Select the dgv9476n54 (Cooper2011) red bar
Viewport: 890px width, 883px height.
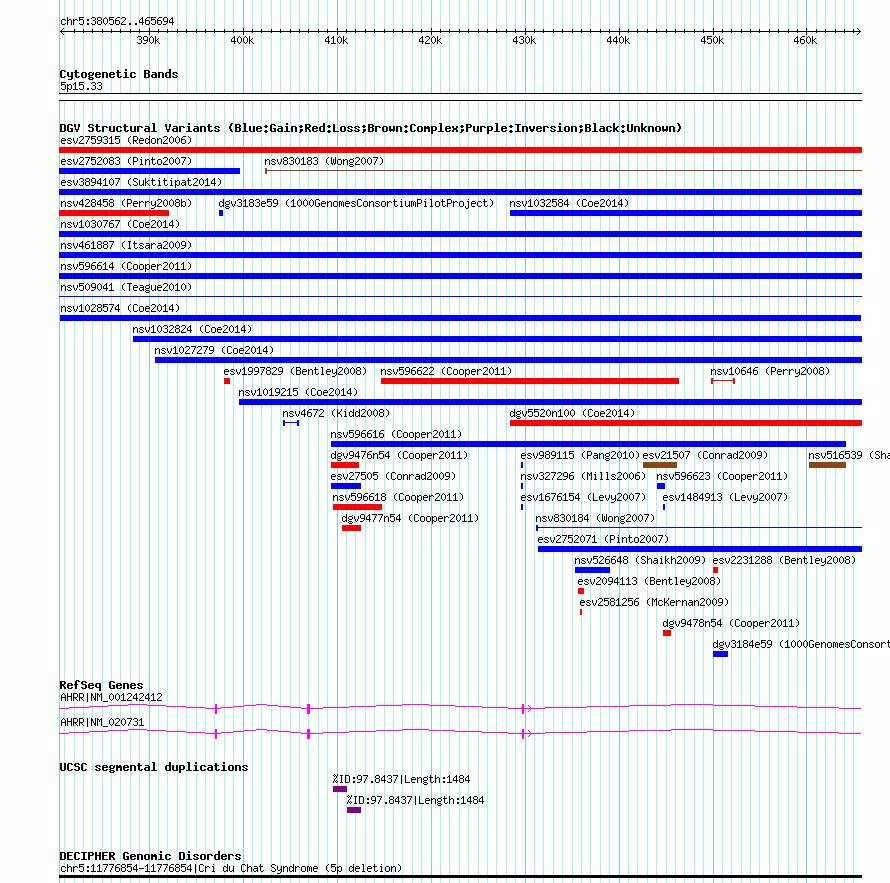345,465
